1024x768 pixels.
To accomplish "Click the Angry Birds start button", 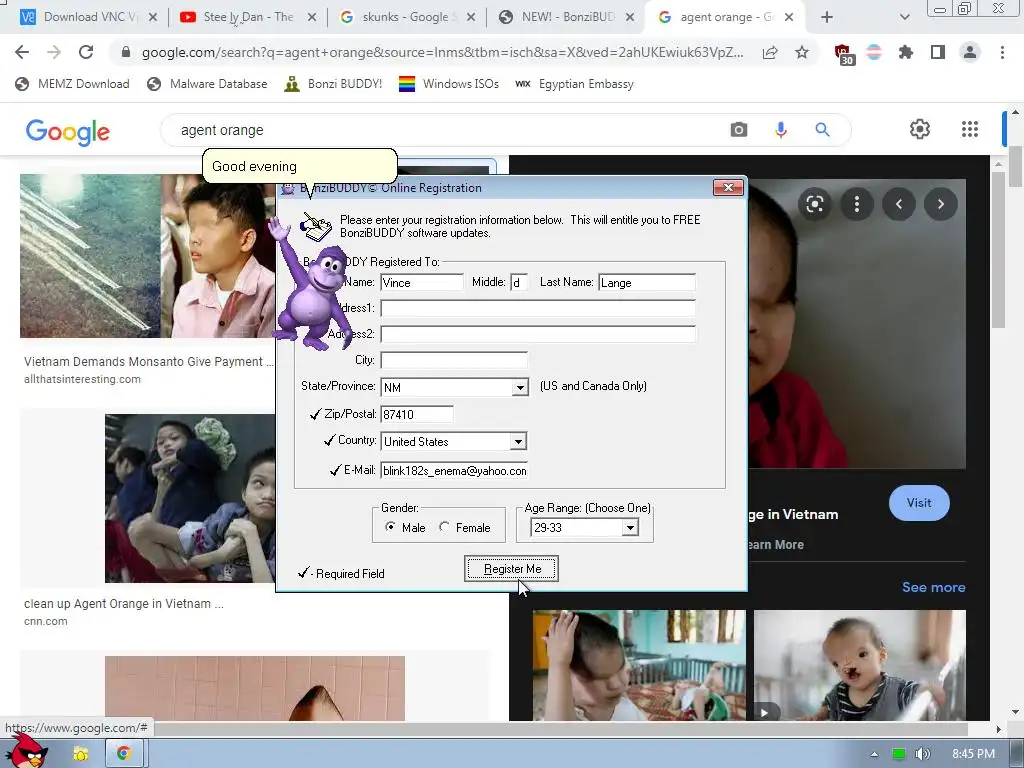I will pos(25,749).
